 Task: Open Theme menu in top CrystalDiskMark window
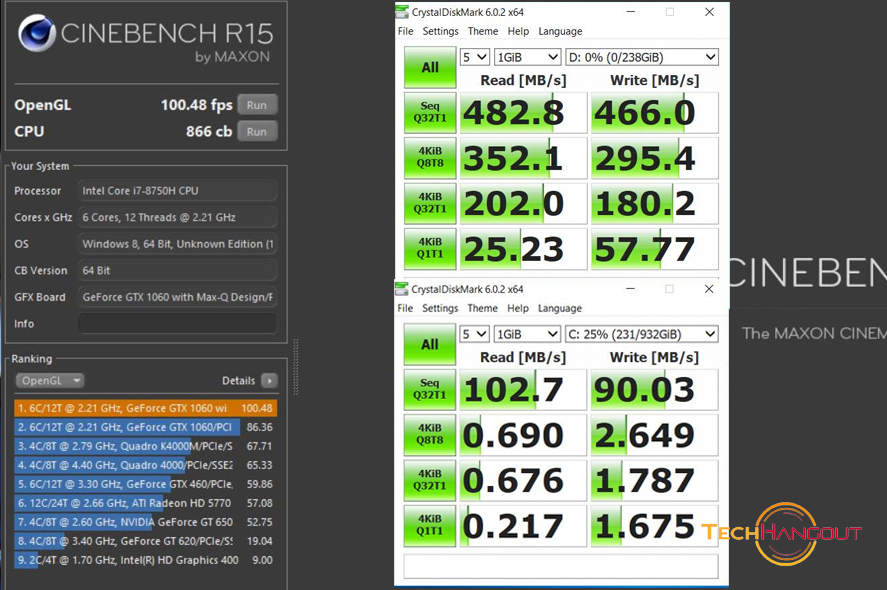483,31
